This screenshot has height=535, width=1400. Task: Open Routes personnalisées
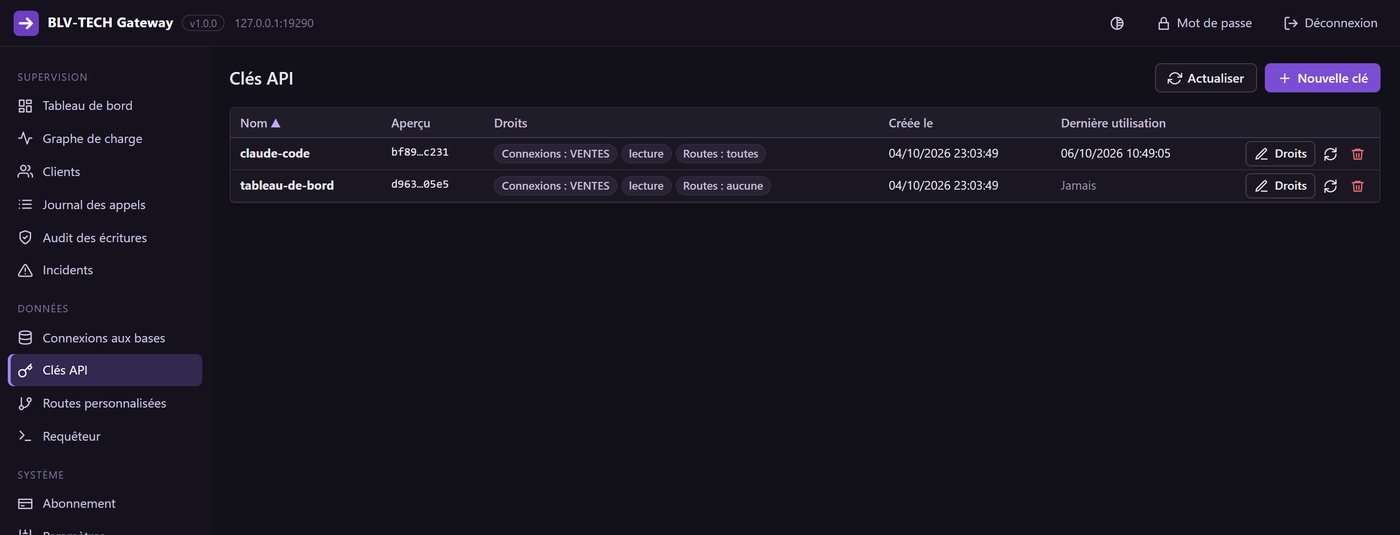105,403
